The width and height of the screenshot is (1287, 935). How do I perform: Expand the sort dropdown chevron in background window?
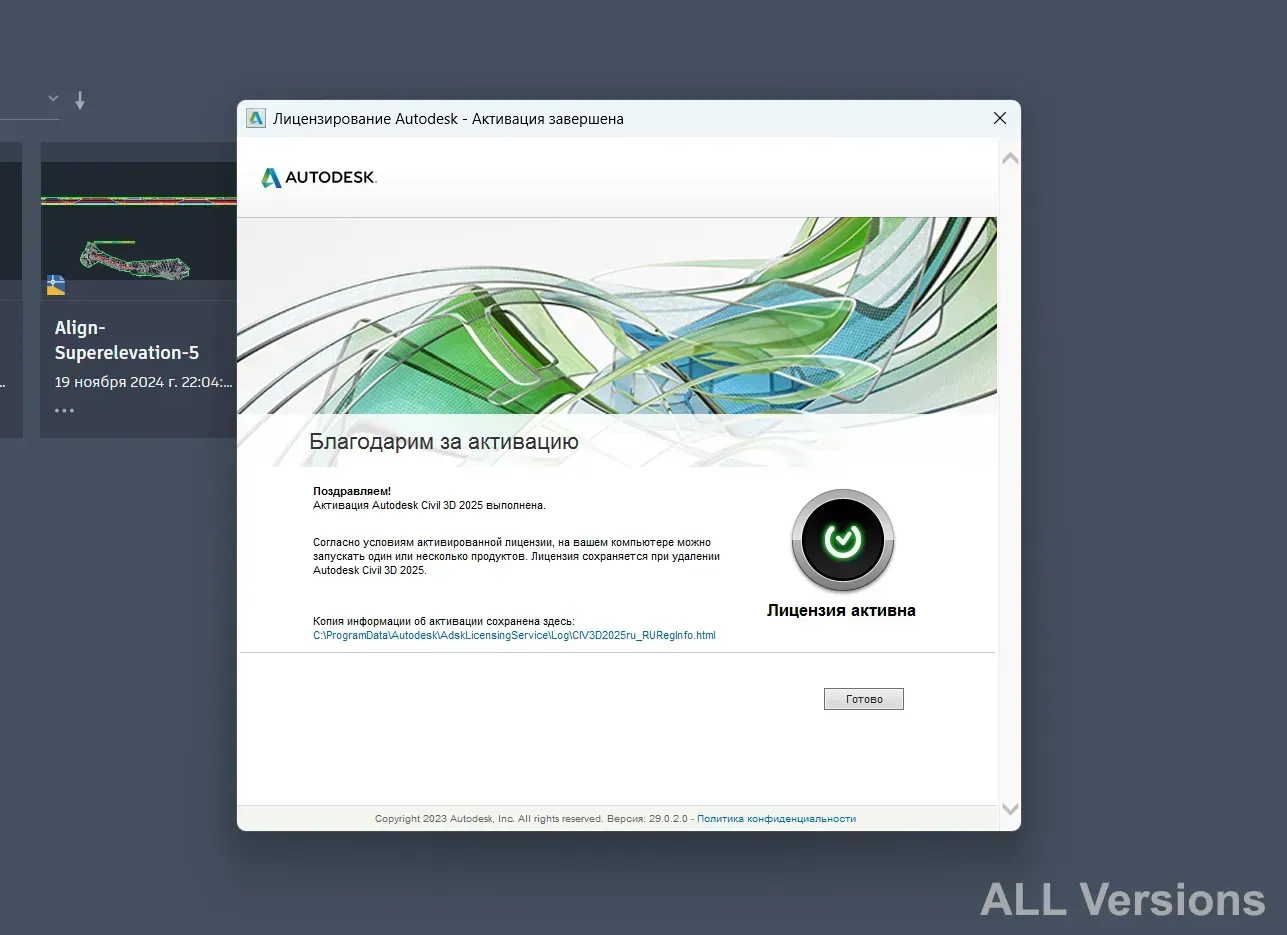click(x=53, y=99)
